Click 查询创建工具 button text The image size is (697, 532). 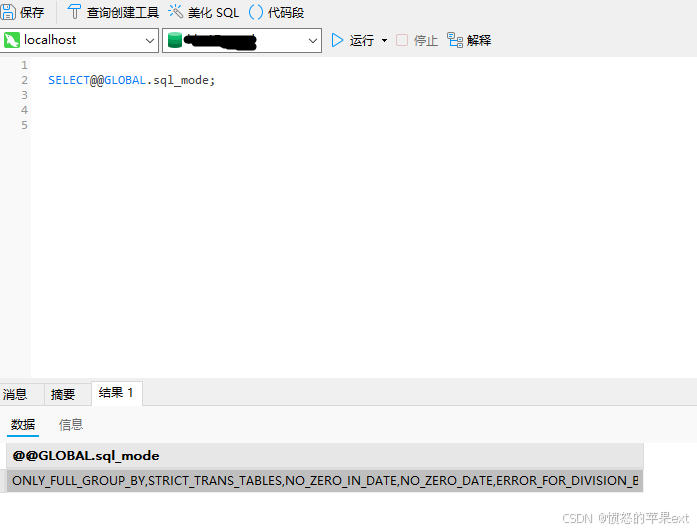click(x=123, y=12)
